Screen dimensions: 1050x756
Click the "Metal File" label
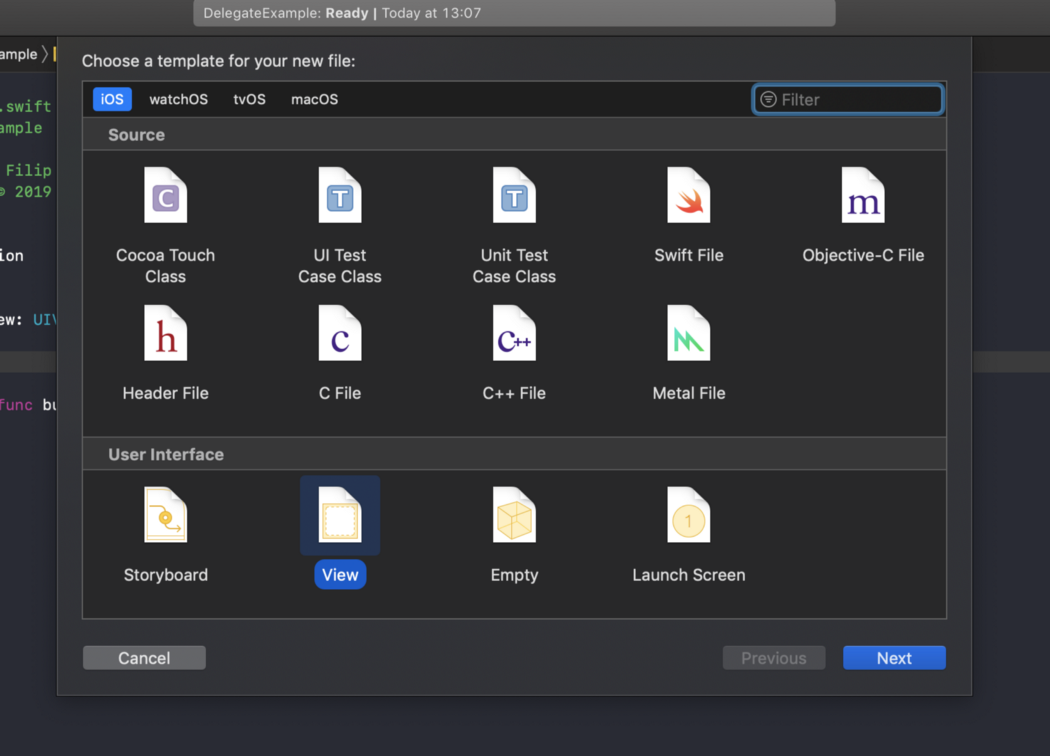coord(688,393)
